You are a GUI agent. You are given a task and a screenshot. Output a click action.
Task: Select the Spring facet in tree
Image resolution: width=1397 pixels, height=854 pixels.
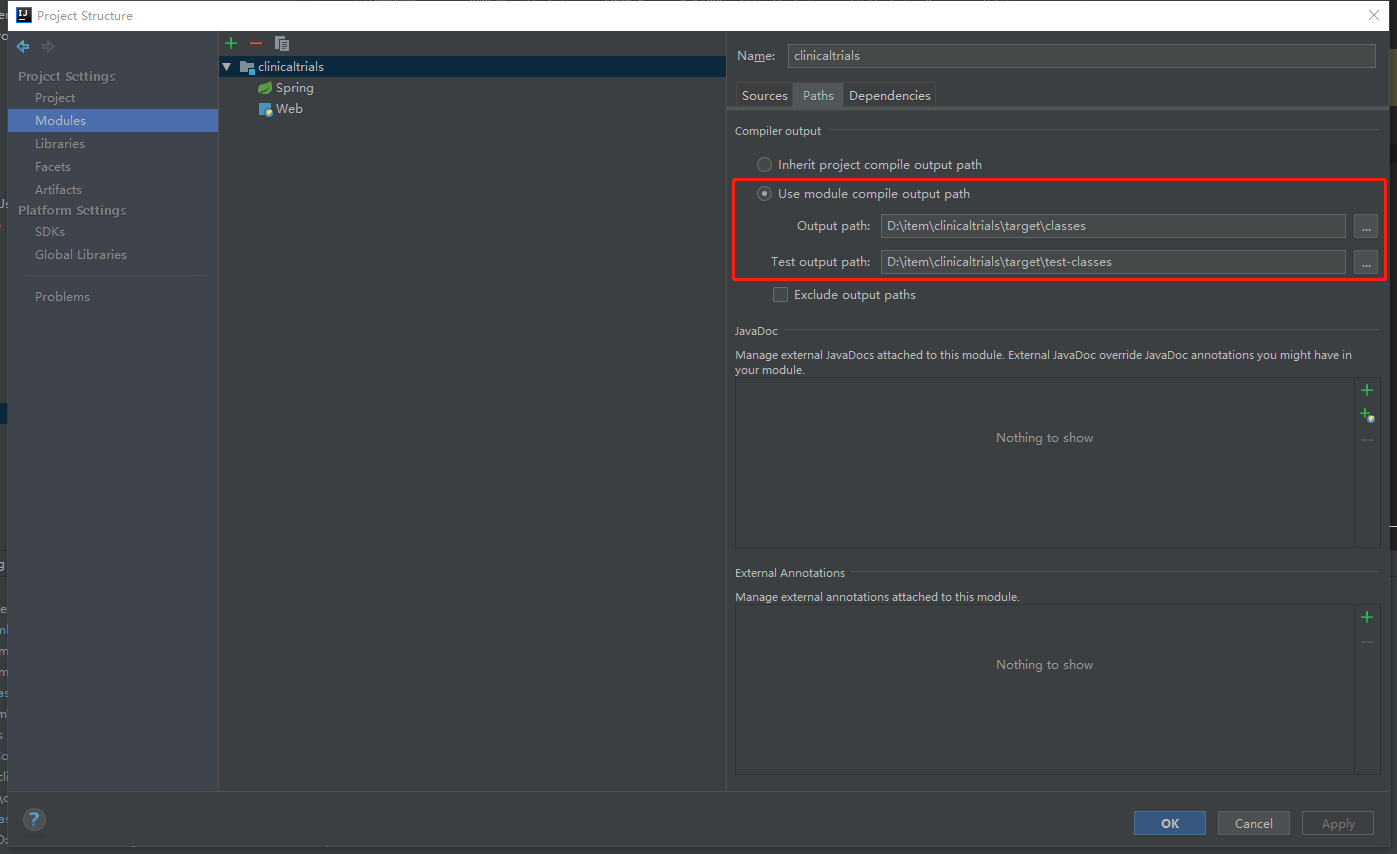tap(295, 88)
